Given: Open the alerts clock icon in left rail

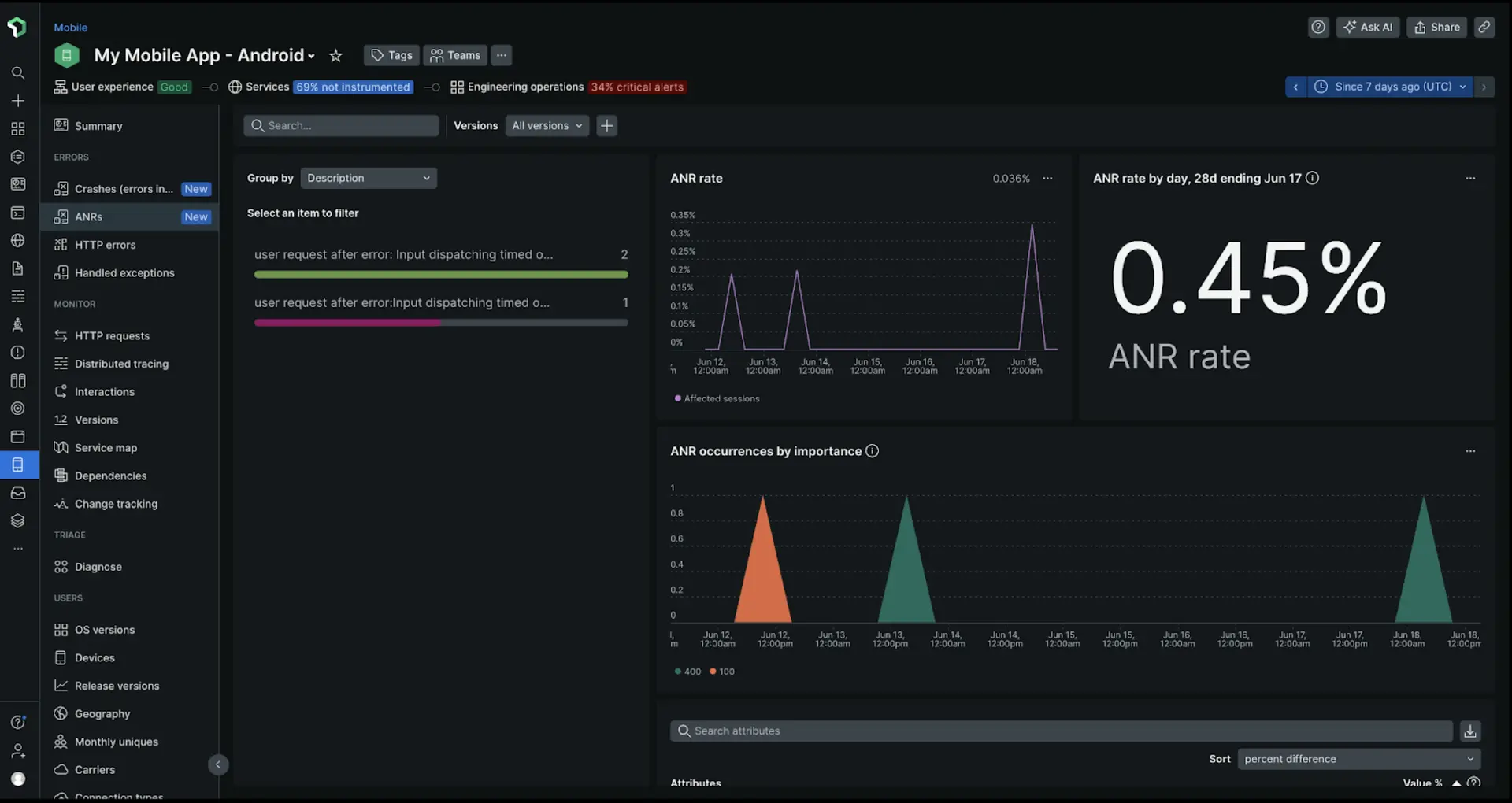Looking at the screenshot, I should [x=17, y=353].
